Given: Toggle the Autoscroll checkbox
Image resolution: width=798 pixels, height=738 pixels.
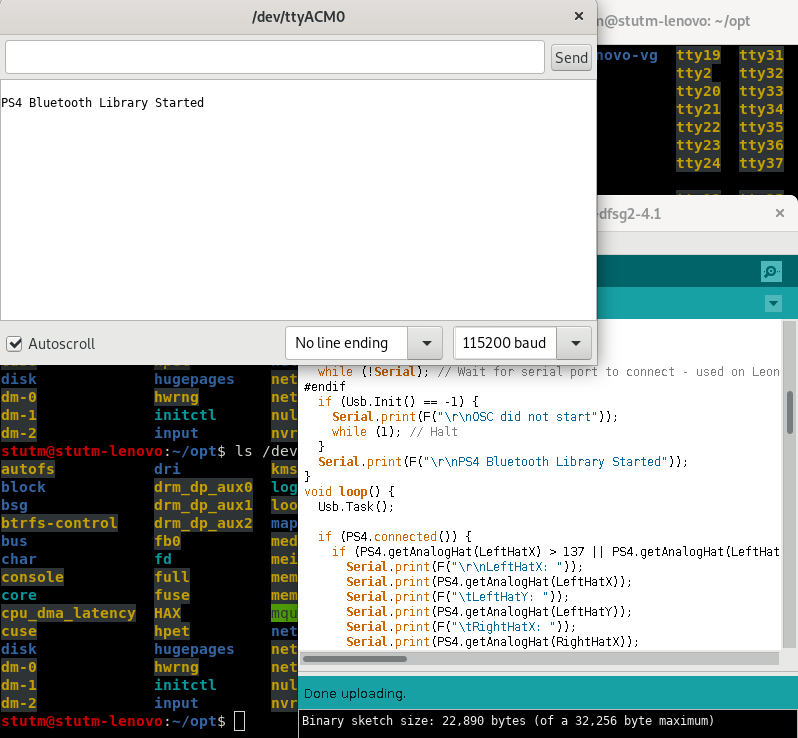Looking at the screenshot, I should tap(15, 343).
